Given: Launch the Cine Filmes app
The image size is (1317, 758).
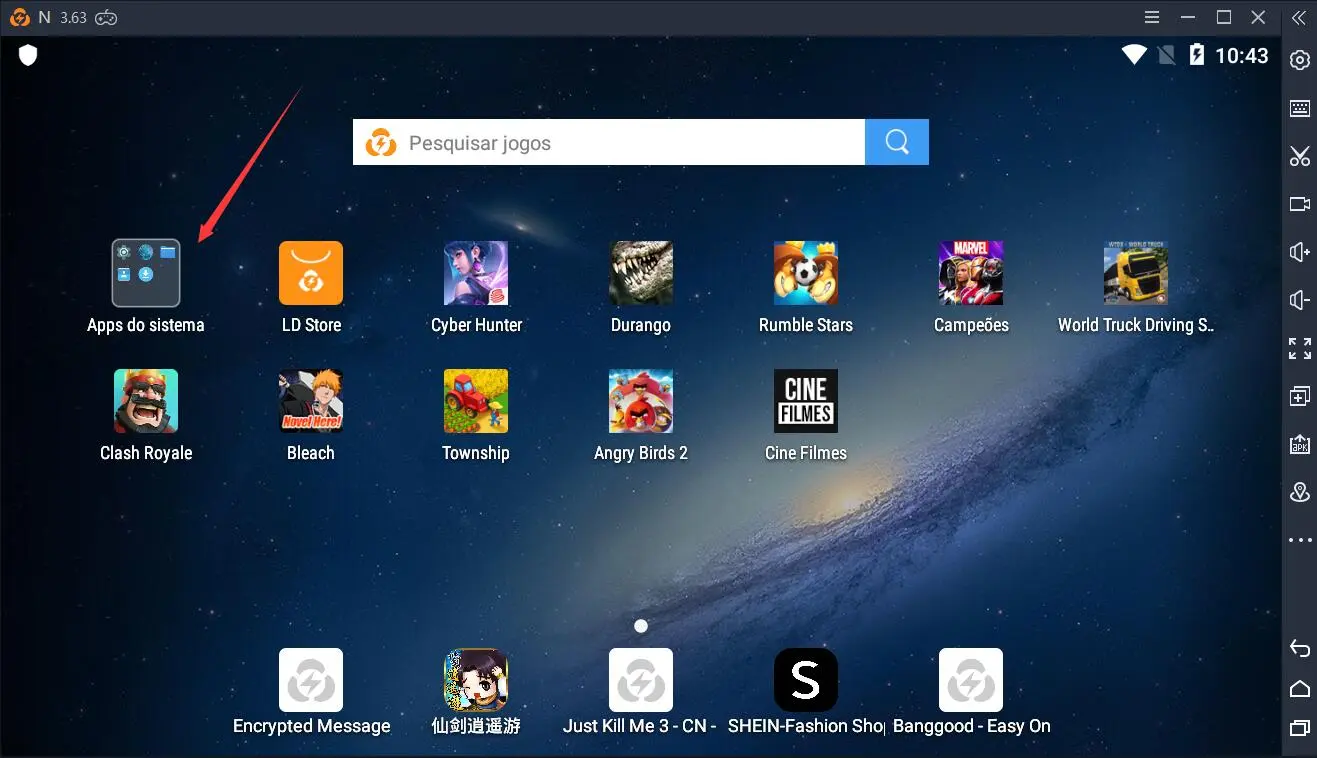Looking at the screenshot, I should coord(806,401).
